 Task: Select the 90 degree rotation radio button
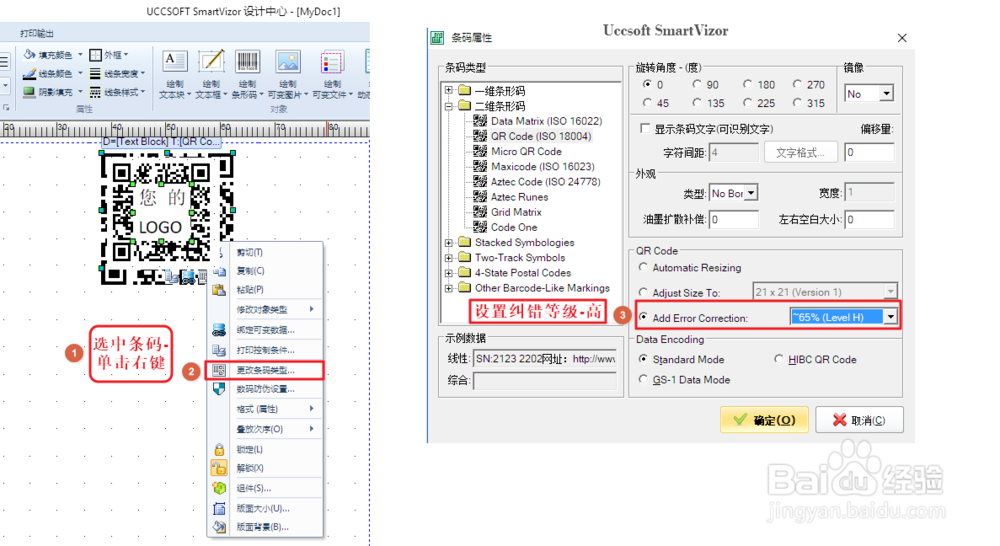tap(696, 84)
